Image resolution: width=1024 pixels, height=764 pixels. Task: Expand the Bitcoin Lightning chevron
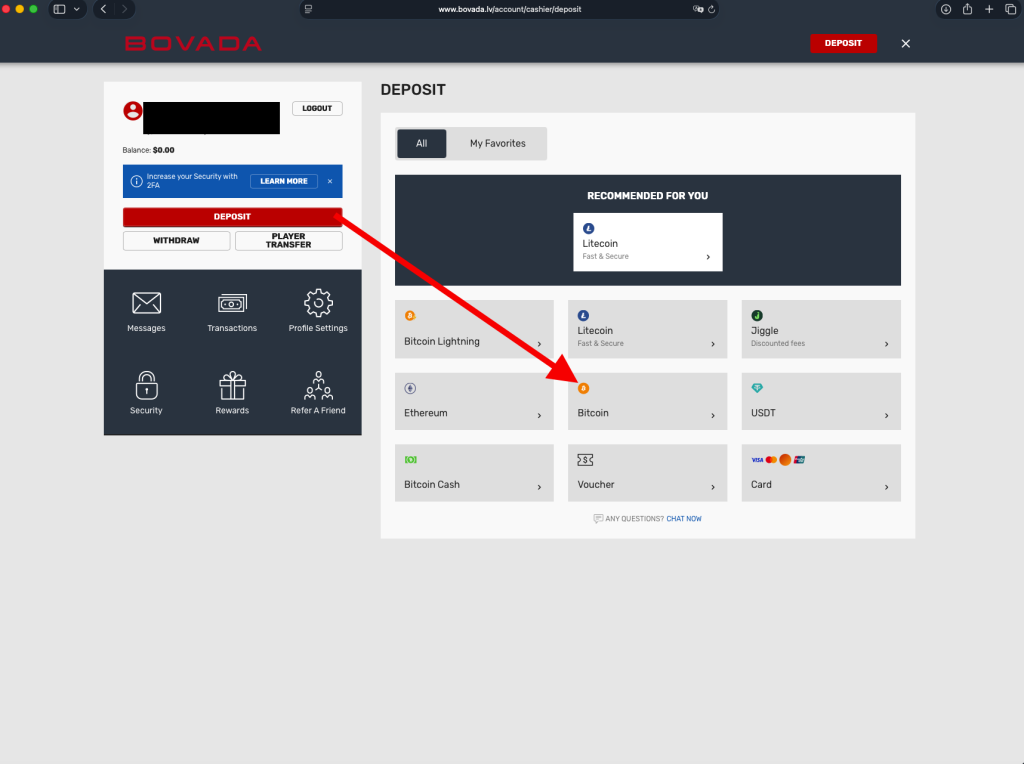539,344
